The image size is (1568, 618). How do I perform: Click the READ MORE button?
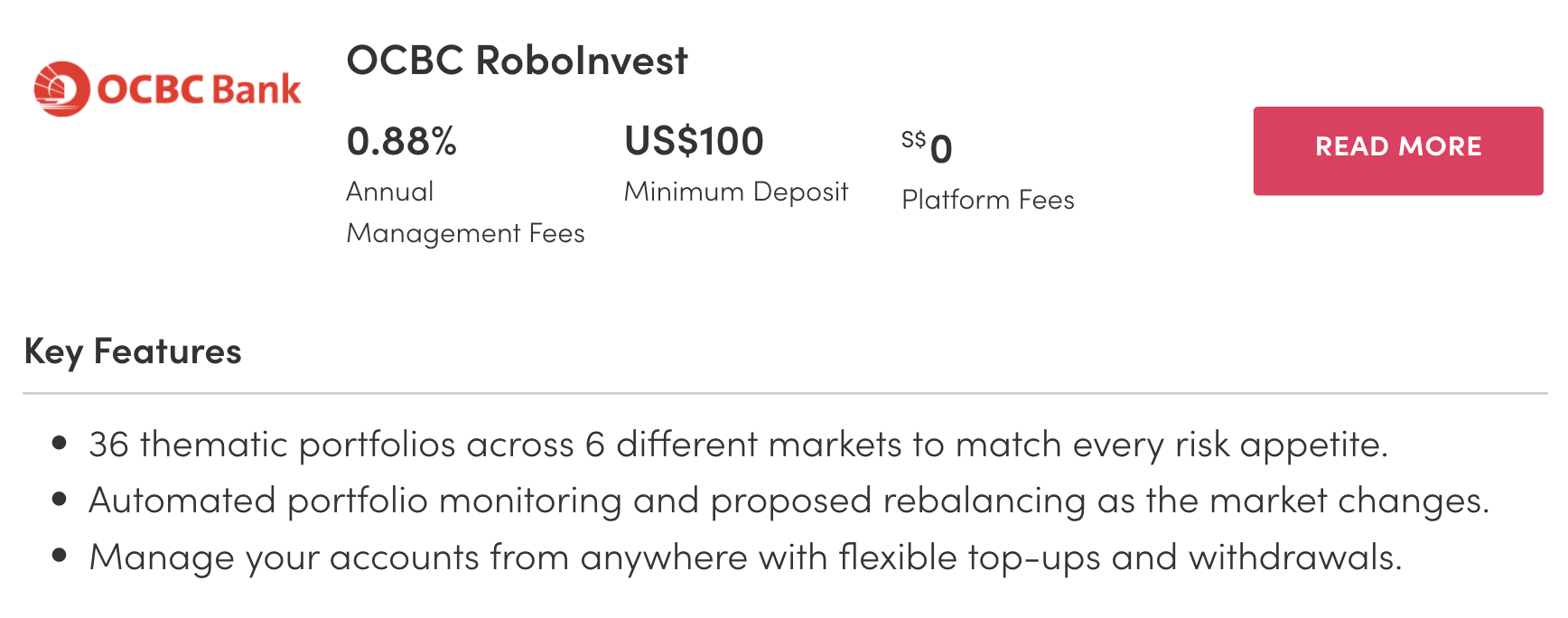pos(1397,151)
